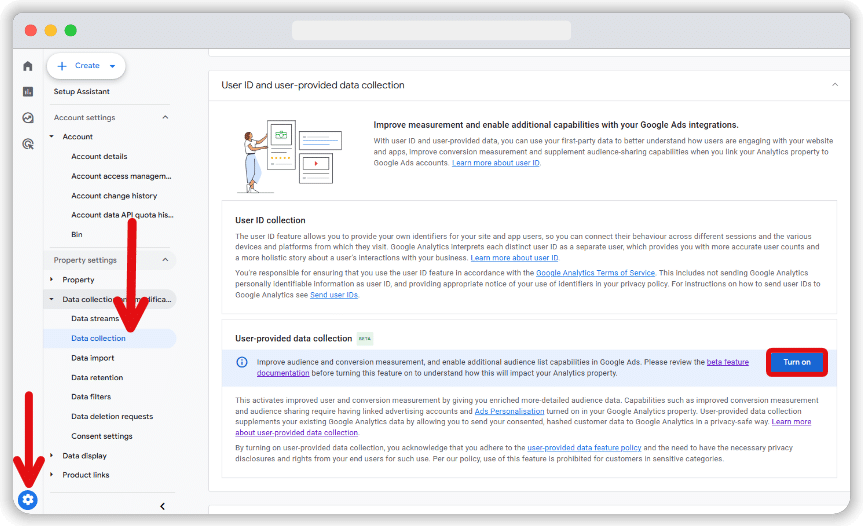Open Data deletion requests

(112, 417)
